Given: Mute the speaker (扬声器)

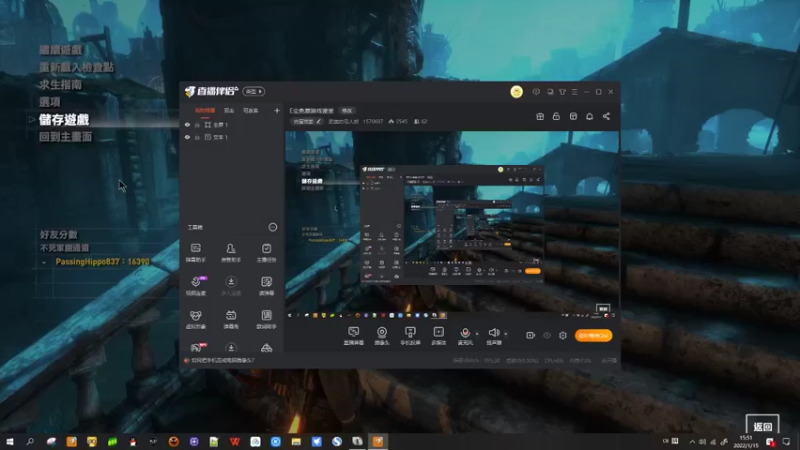Looking at the screenshot, I should (x=494, y=335).
